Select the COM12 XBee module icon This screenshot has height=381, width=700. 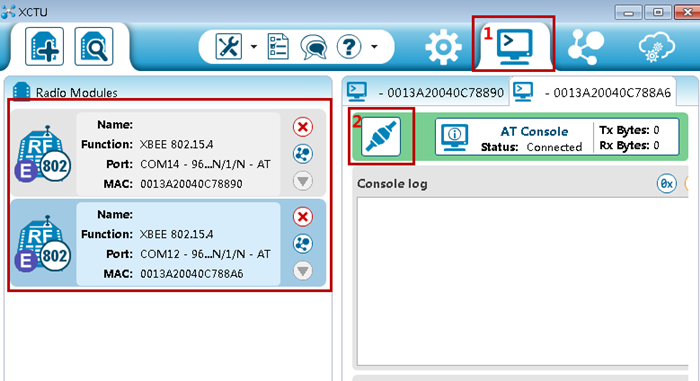tap(43, 244)
